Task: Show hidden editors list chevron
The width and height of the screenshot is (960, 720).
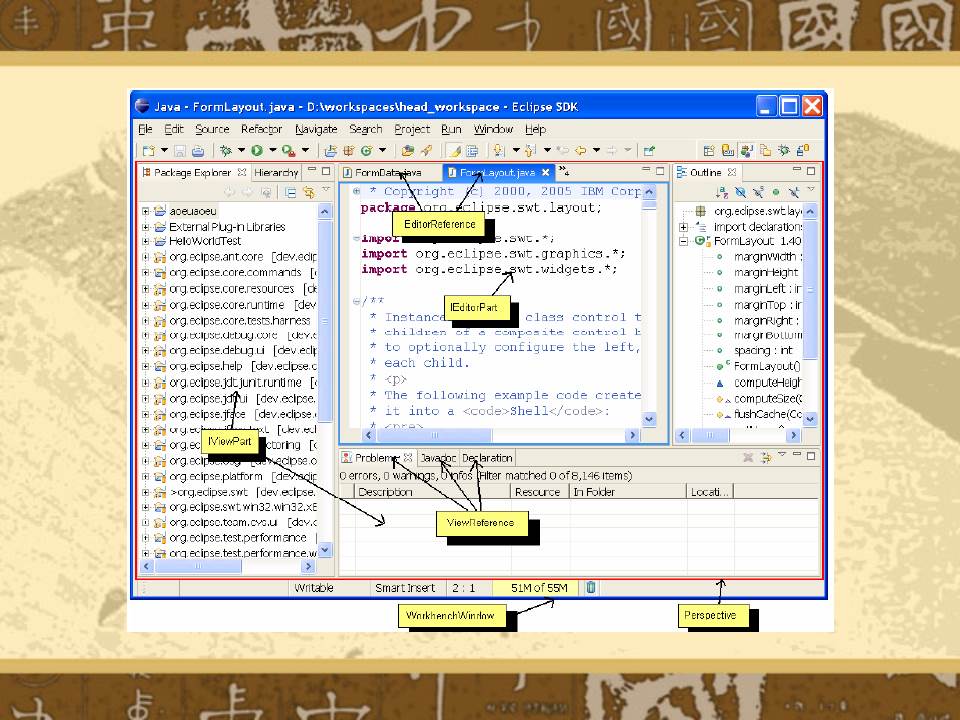Action: (564, 171)
